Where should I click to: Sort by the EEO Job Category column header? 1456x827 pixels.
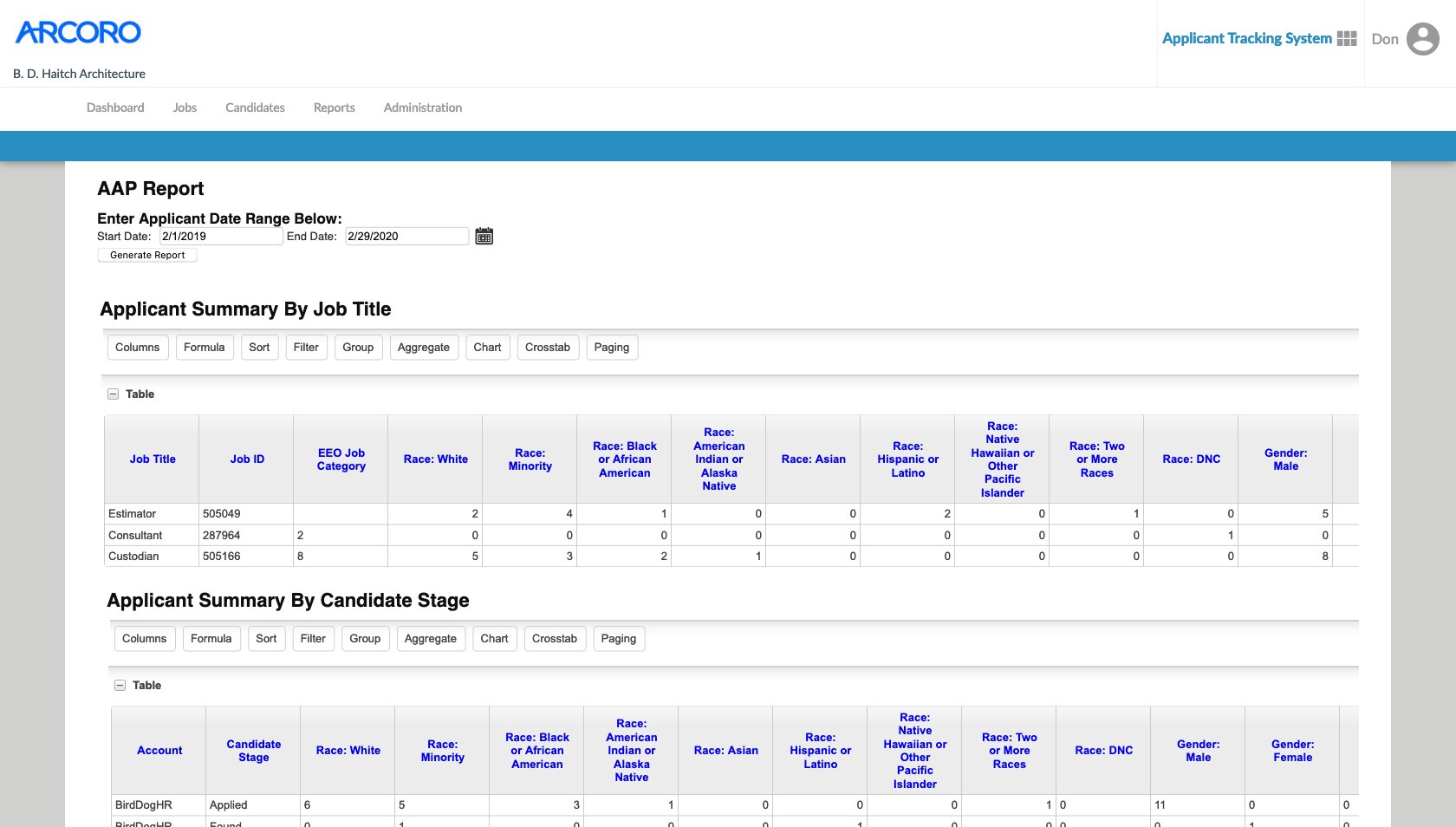[341, 459]
